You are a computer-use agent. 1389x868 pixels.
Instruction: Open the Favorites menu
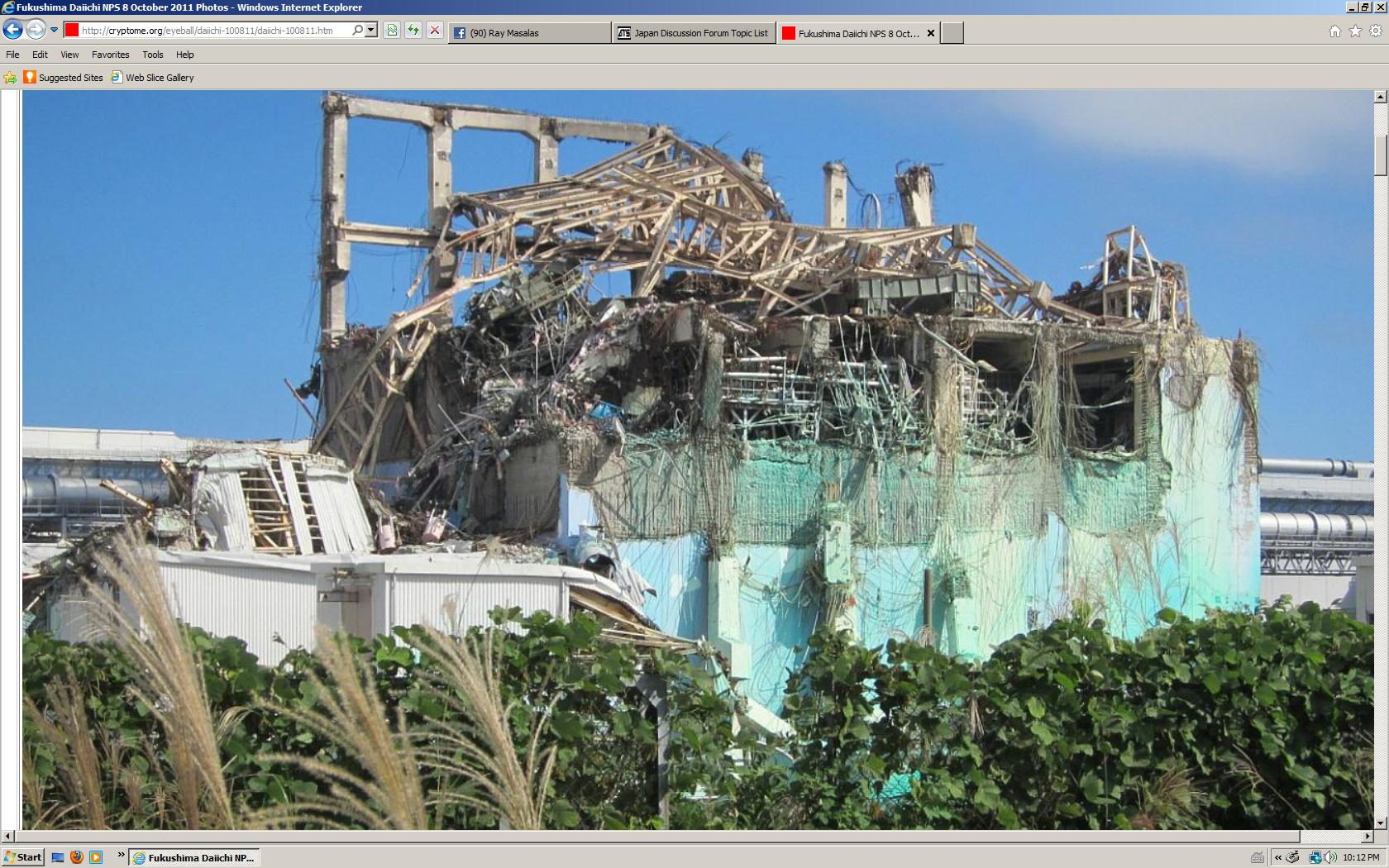tap(110, 55)
